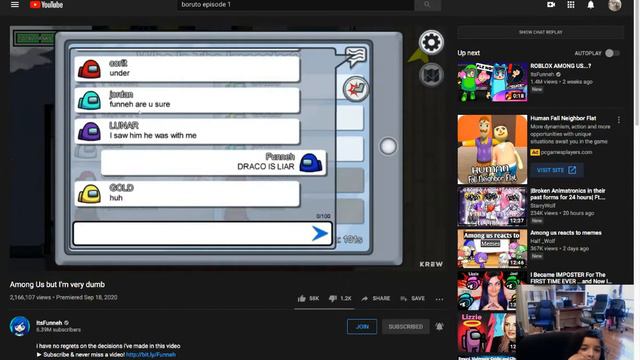Click the VISIT SITE ad button

point(557,170)
